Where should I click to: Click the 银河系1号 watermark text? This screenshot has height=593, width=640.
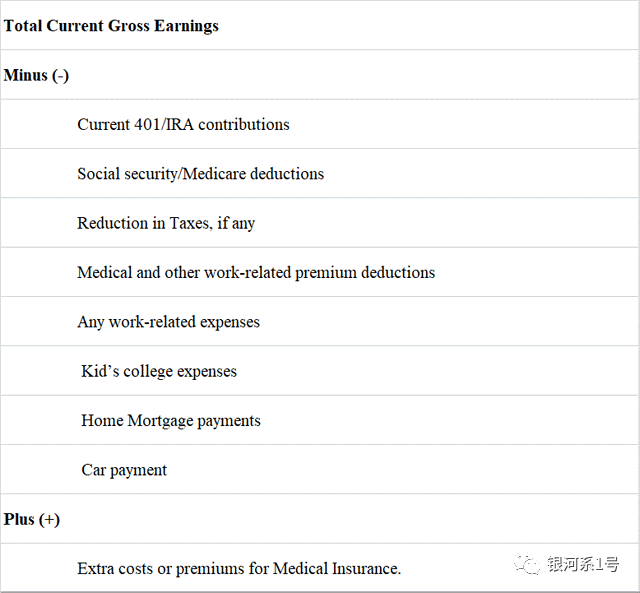[583, 565]
